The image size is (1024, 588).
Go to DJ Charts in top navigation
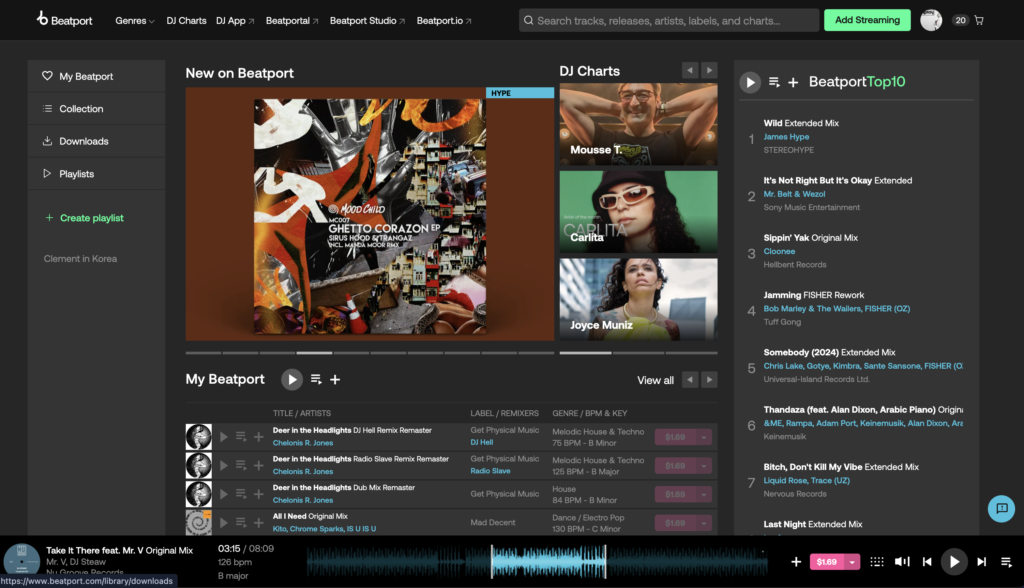[x=186, y=20]
